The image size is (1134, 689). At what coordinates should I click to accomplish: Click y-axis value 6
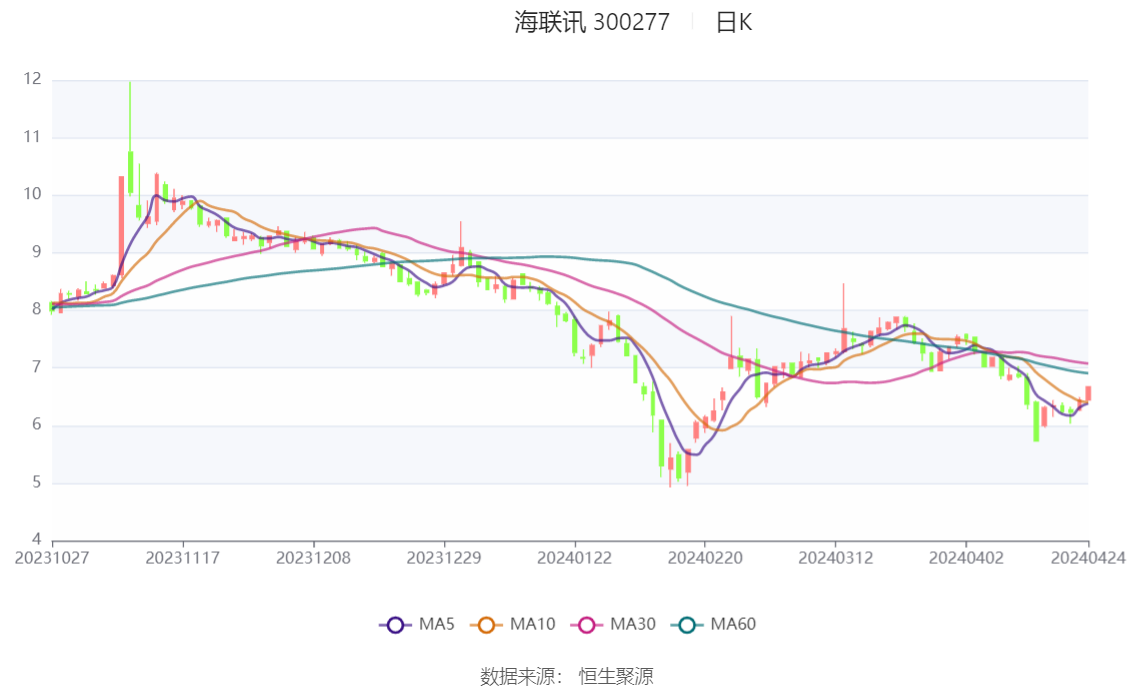pyautogui.click(x=37, y=424)
